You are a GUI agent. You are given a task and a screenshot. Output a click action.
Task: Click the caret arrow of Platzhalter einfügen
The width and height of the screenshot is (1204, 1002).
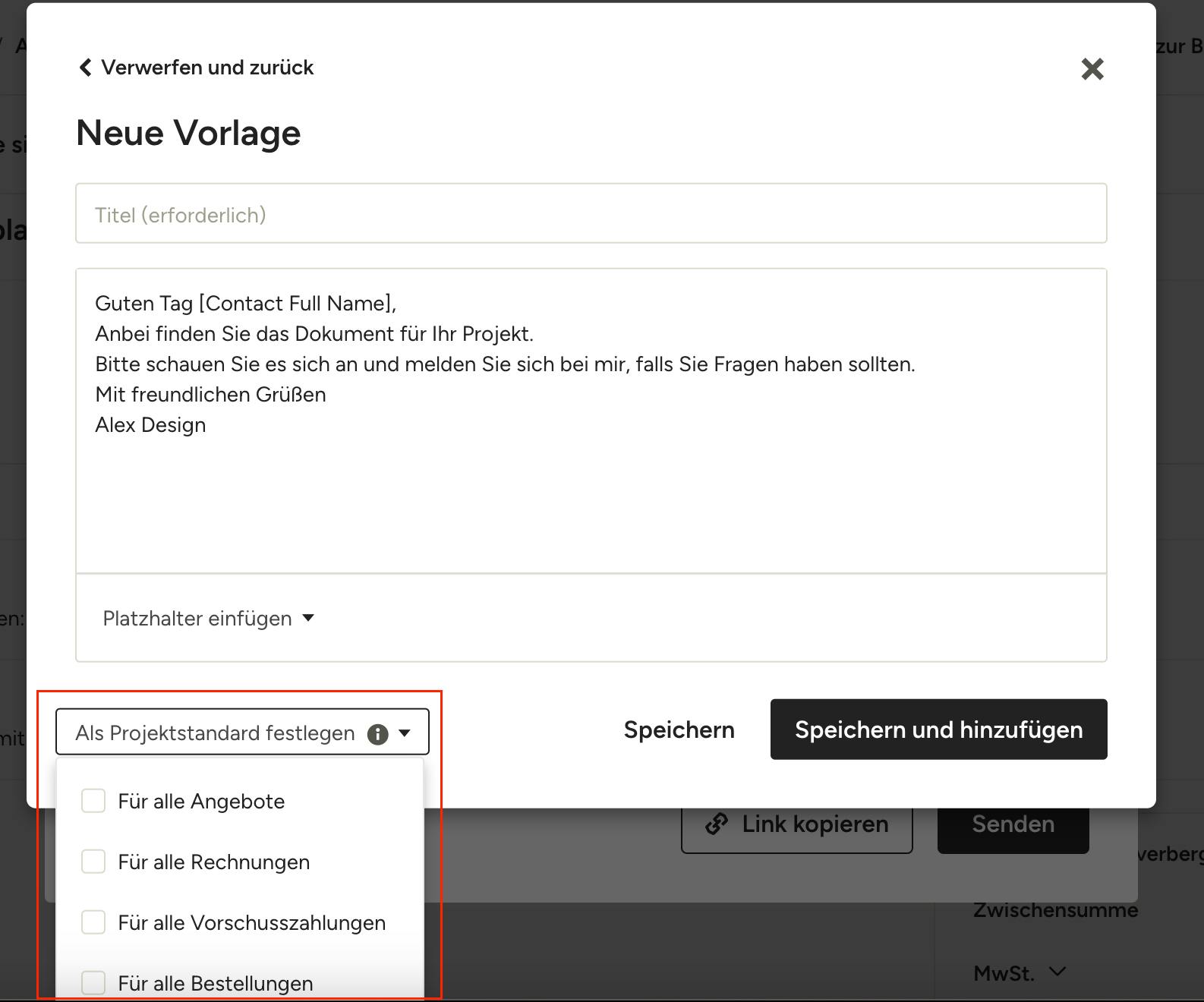(308, 618)
